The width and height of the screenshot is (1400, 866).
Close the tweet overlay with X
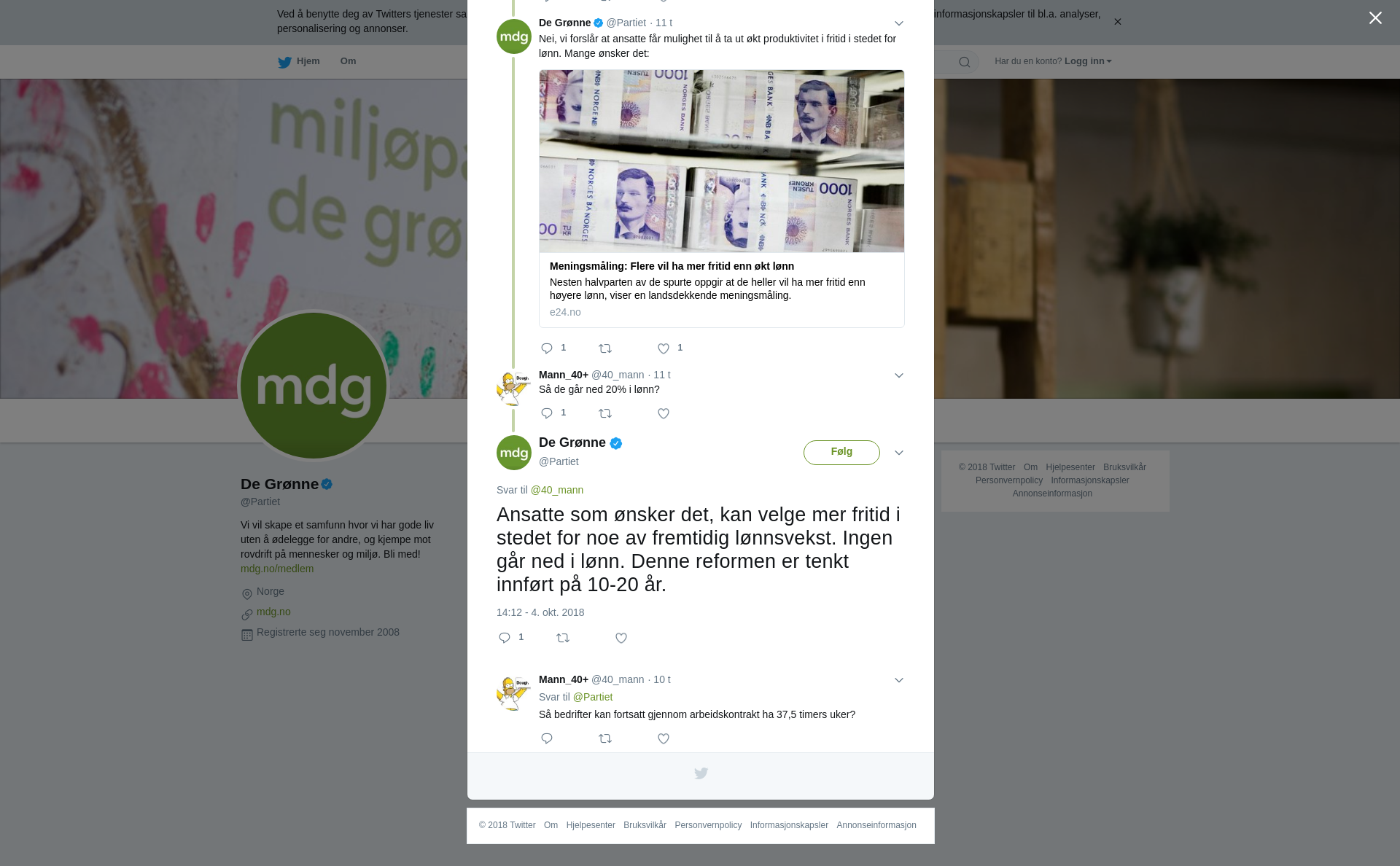pyautogui.click(x=1375, y=18)
